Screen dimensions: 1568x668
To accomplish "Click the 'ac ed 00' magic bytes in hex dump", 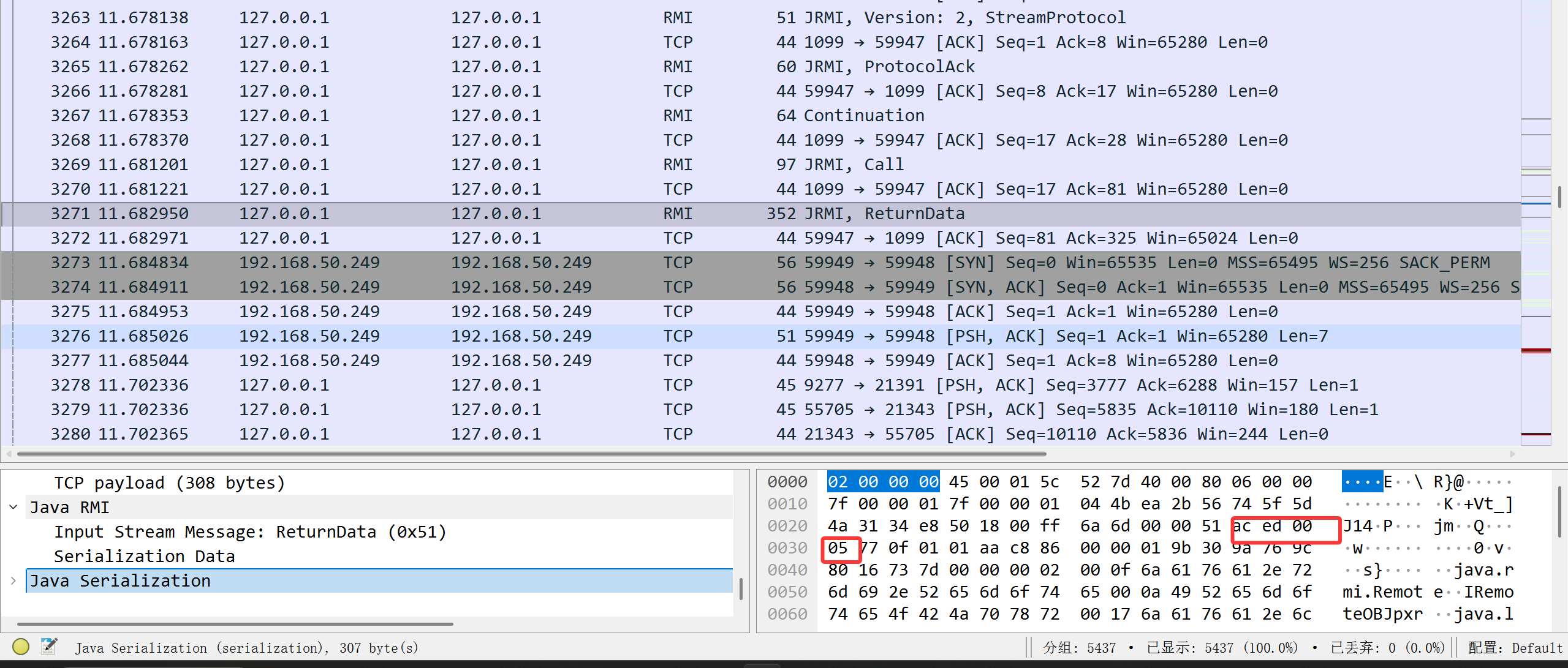I will pyautogui.click(x=1271, y=526).
